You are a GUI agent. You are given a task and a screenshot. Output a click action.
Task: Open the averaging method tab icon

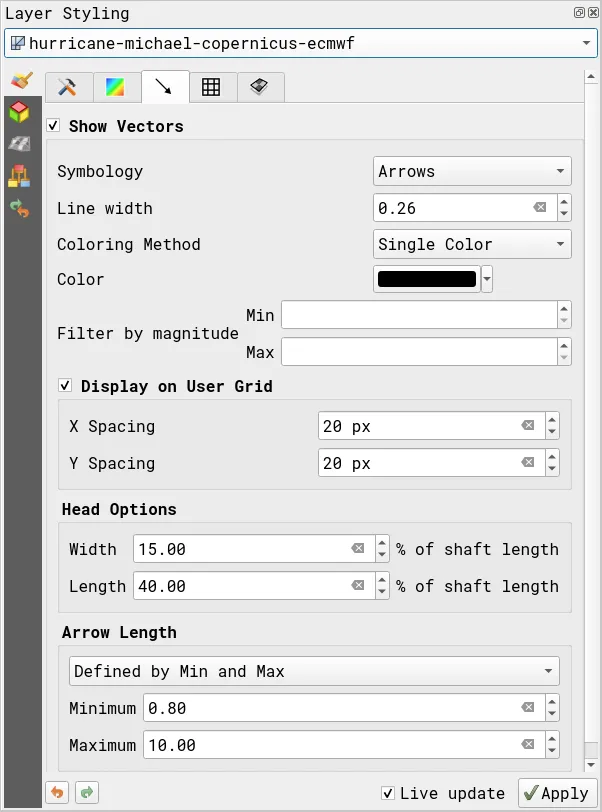click(x=259, y=87)
